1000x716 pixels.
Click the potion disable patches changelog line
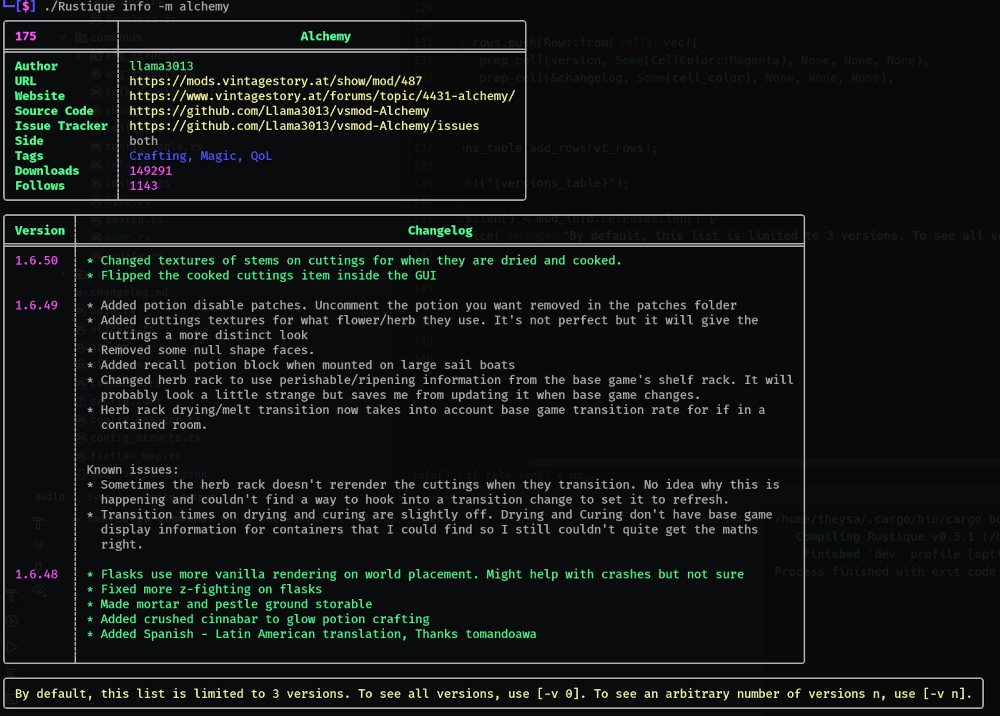412,305
